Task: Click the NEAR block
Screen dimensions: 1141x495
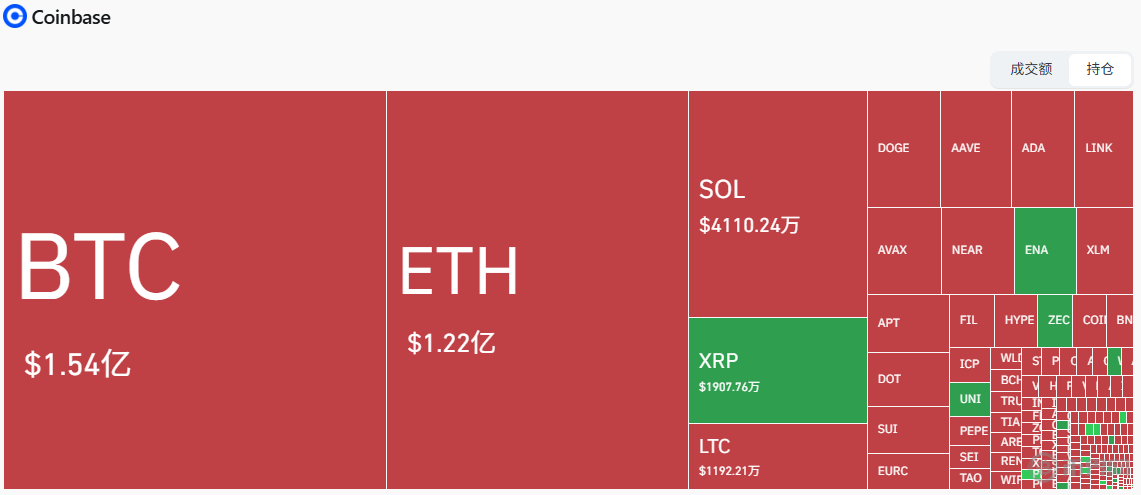Action: [977, 250]
